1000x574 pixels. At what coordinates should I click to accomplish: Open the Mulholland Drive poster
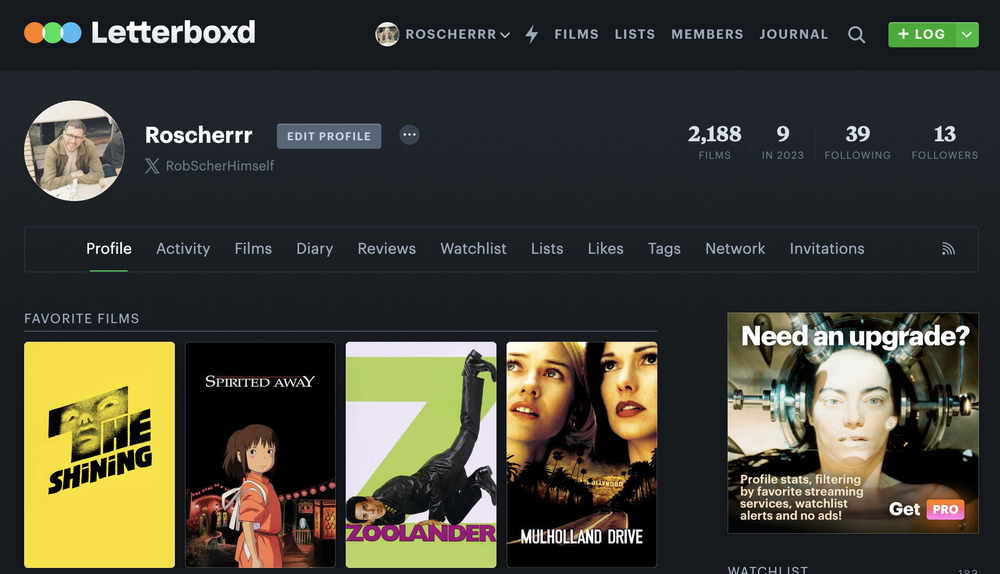[x=582, y=455]
